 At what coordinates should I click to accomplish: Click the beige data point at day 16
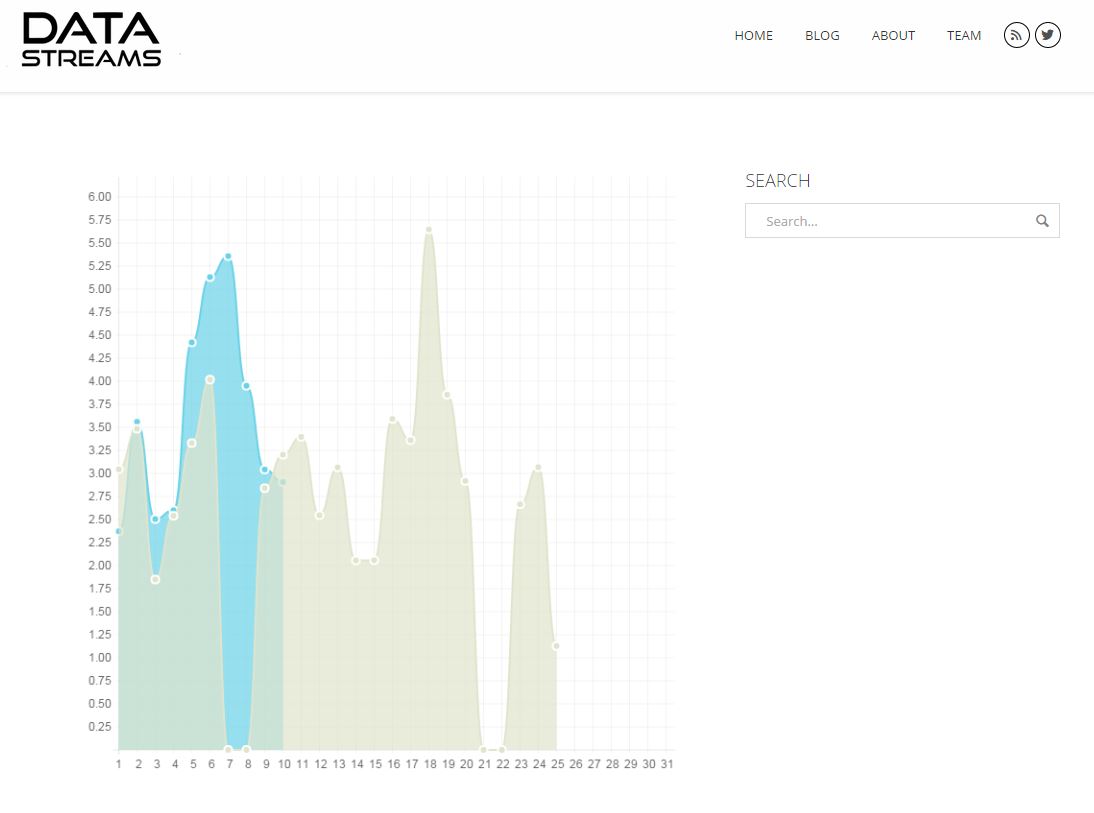pyautogui.click(x=392, y=419)
